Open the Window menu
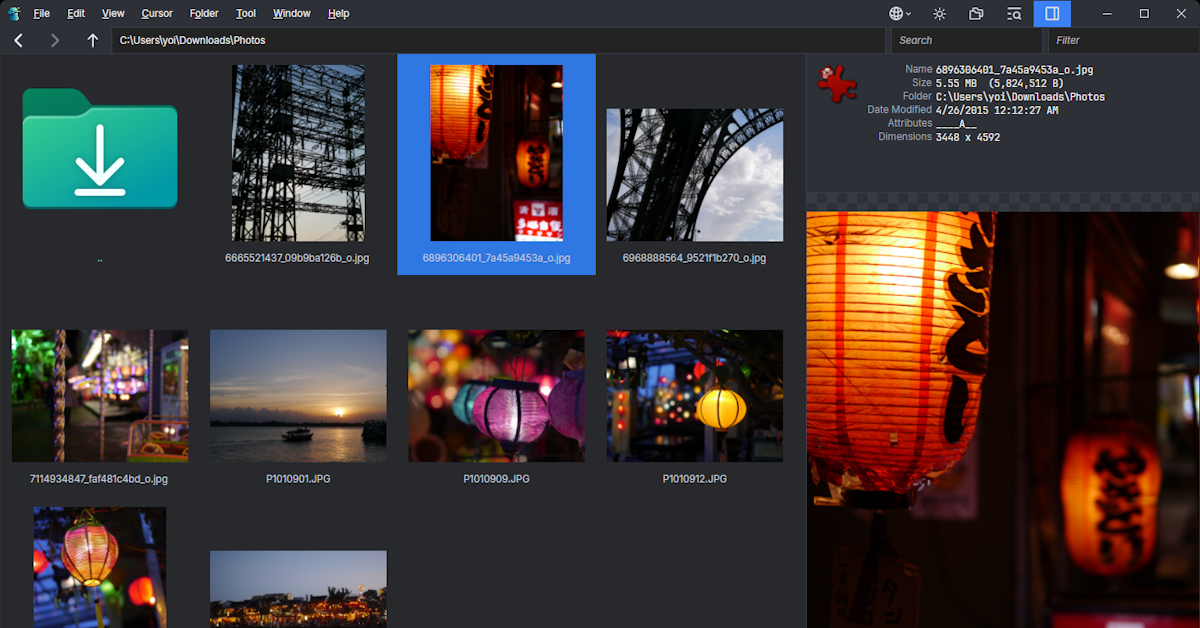Screen dimensions: 1200x628 click(291, 14)
